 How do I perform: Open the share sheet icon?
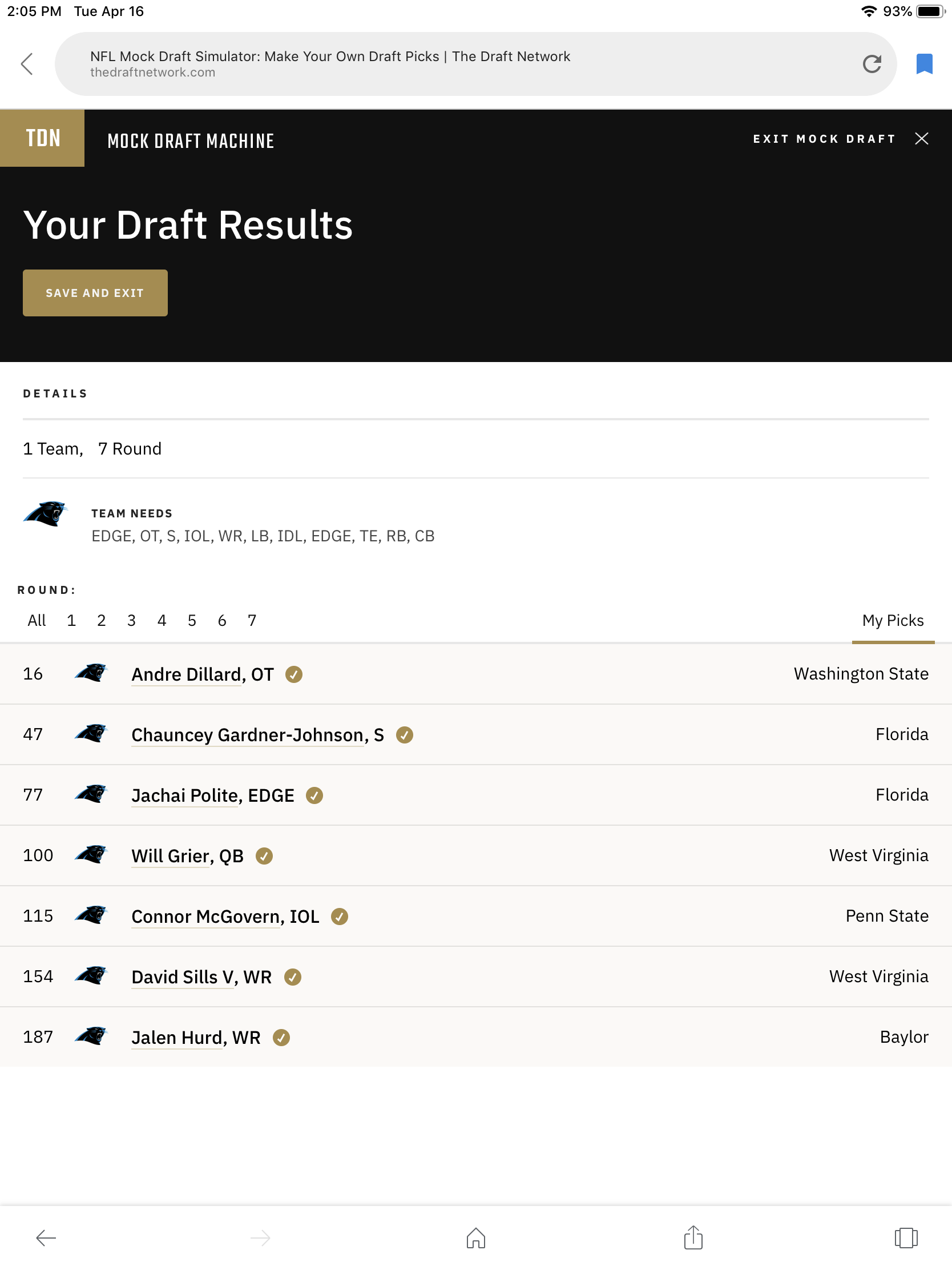(x=693, y=1237)
